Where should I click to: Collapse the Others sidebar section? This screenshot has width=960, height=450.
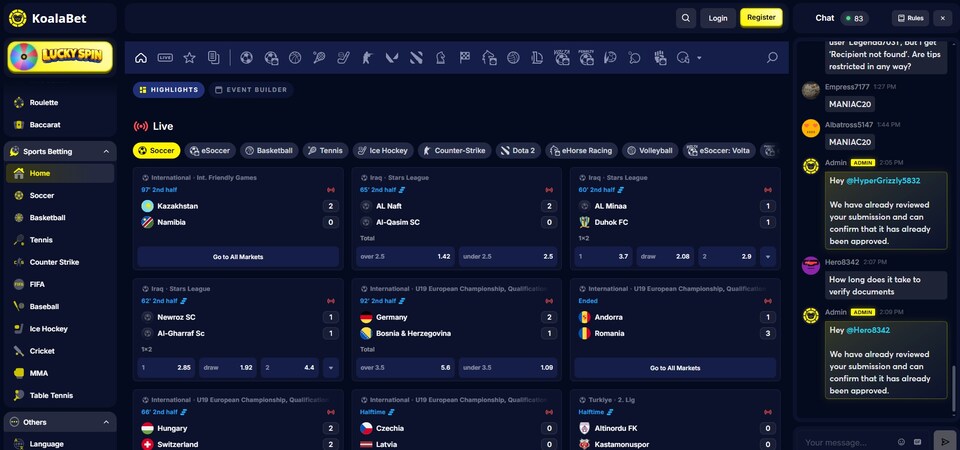coord(106,422)
